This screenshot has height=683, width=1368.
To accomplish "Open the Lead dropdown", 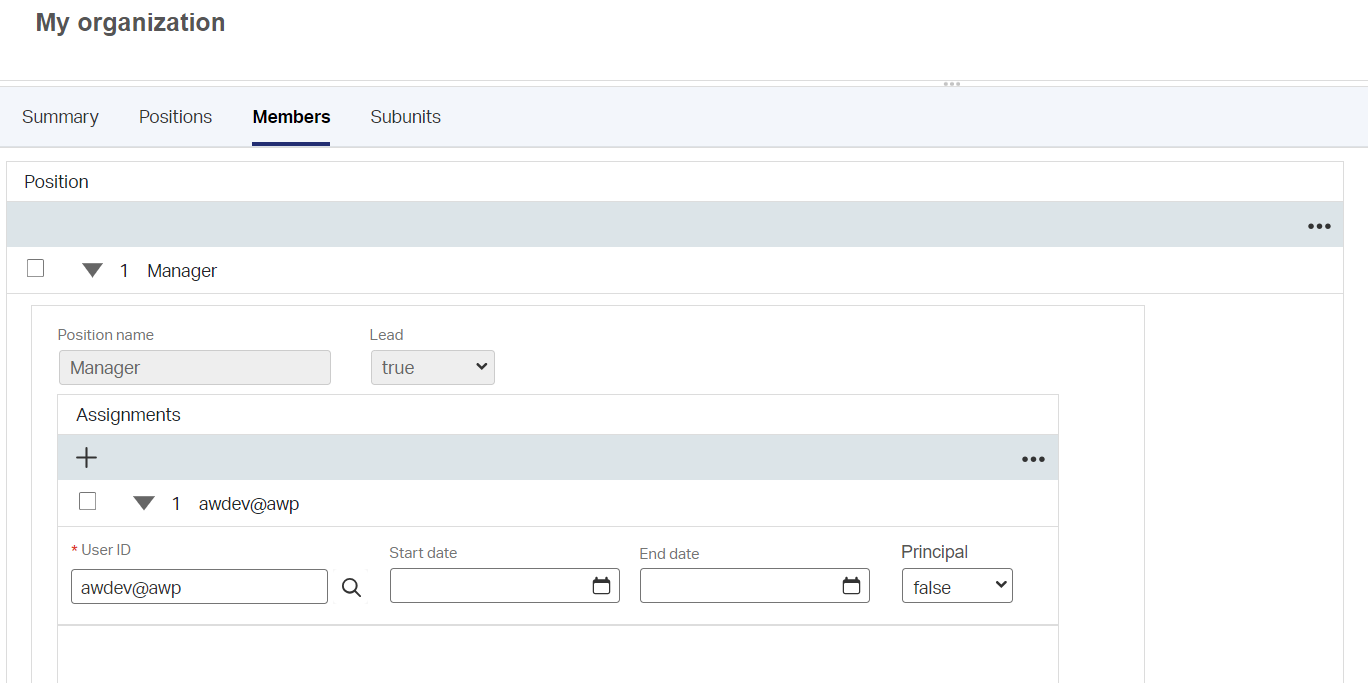I will click(x=432, y=367).
